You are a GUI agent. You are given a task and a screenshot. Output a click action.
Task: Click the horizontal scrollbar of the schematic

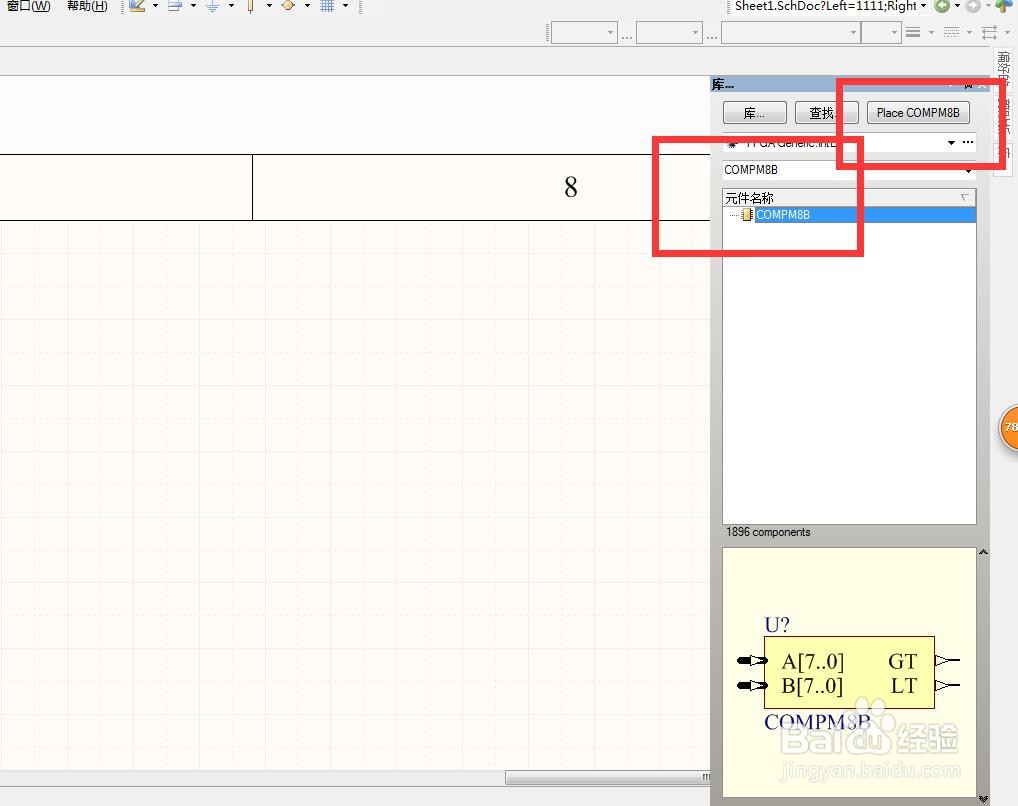[x=607, y=777]
